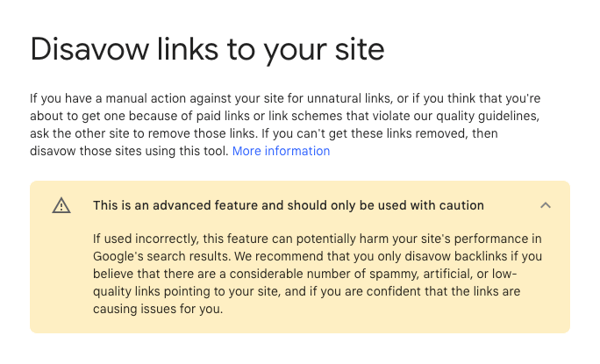Collapse the caution notice using the chevron

click(545, 206)
